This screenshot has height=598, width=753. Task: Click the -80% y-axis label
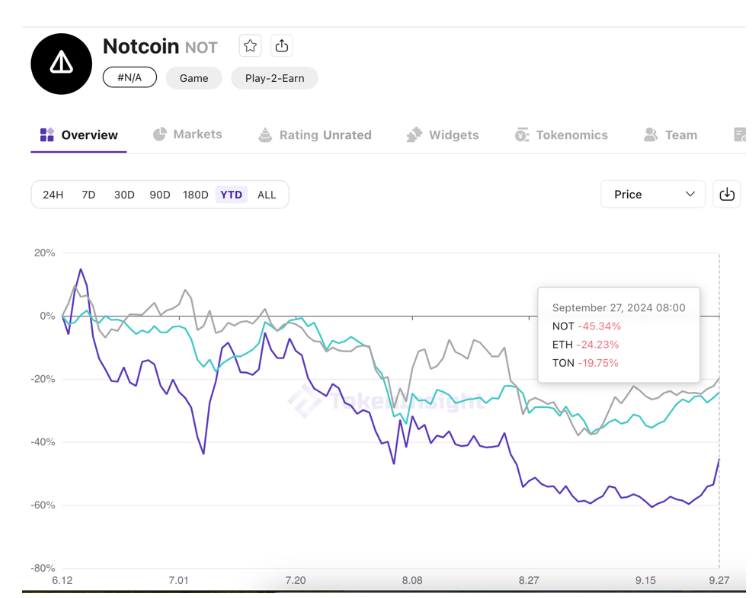click(43, 568)
